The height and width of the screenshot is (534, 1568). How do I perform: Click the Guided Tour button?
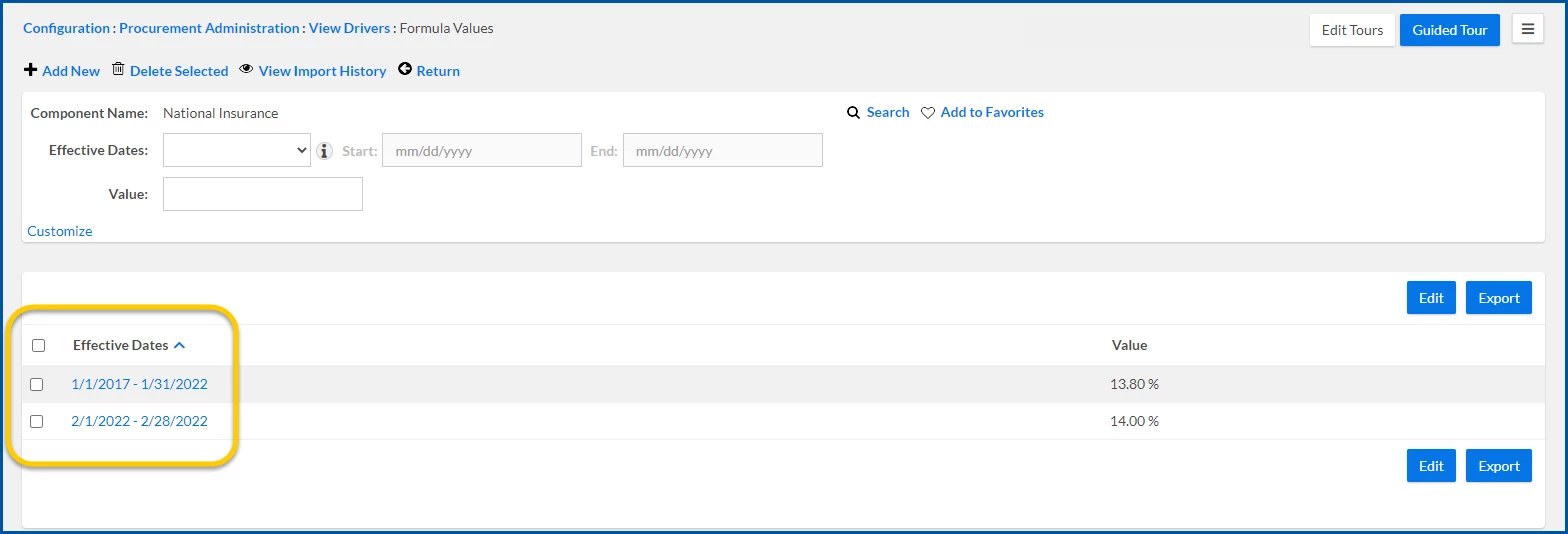(1449, 30)
